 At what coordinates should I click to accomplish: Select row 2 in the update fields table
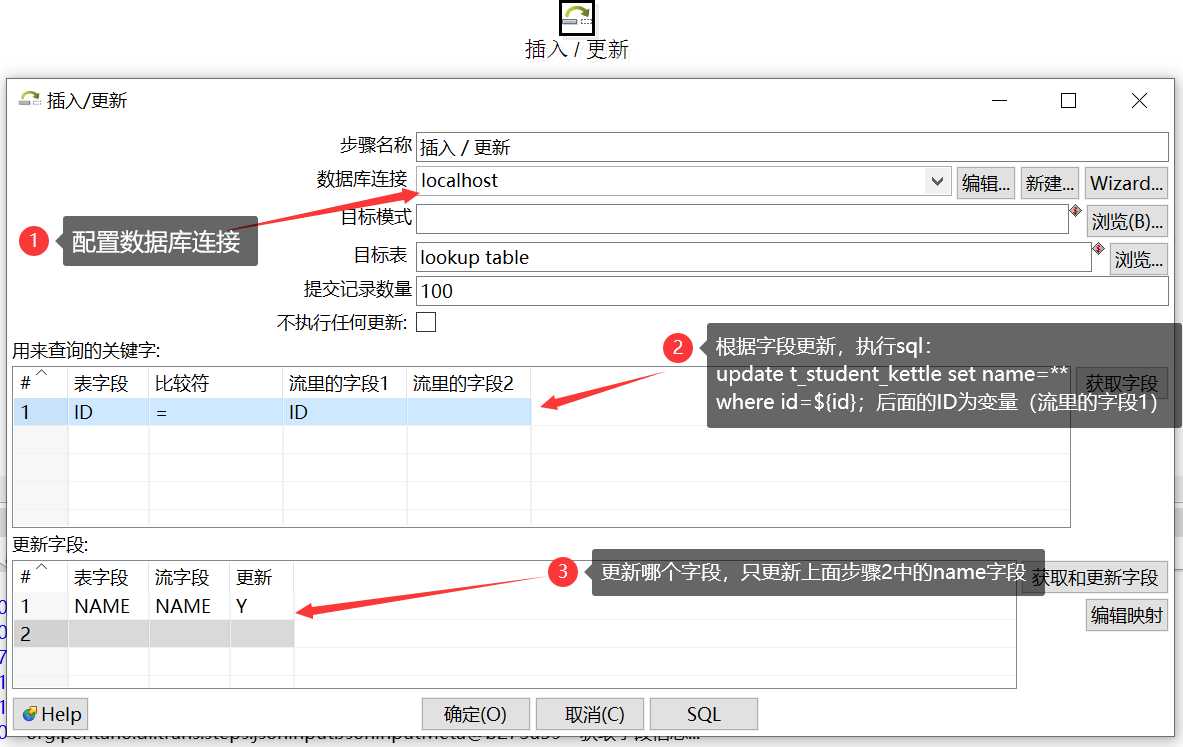pos(154,634)
